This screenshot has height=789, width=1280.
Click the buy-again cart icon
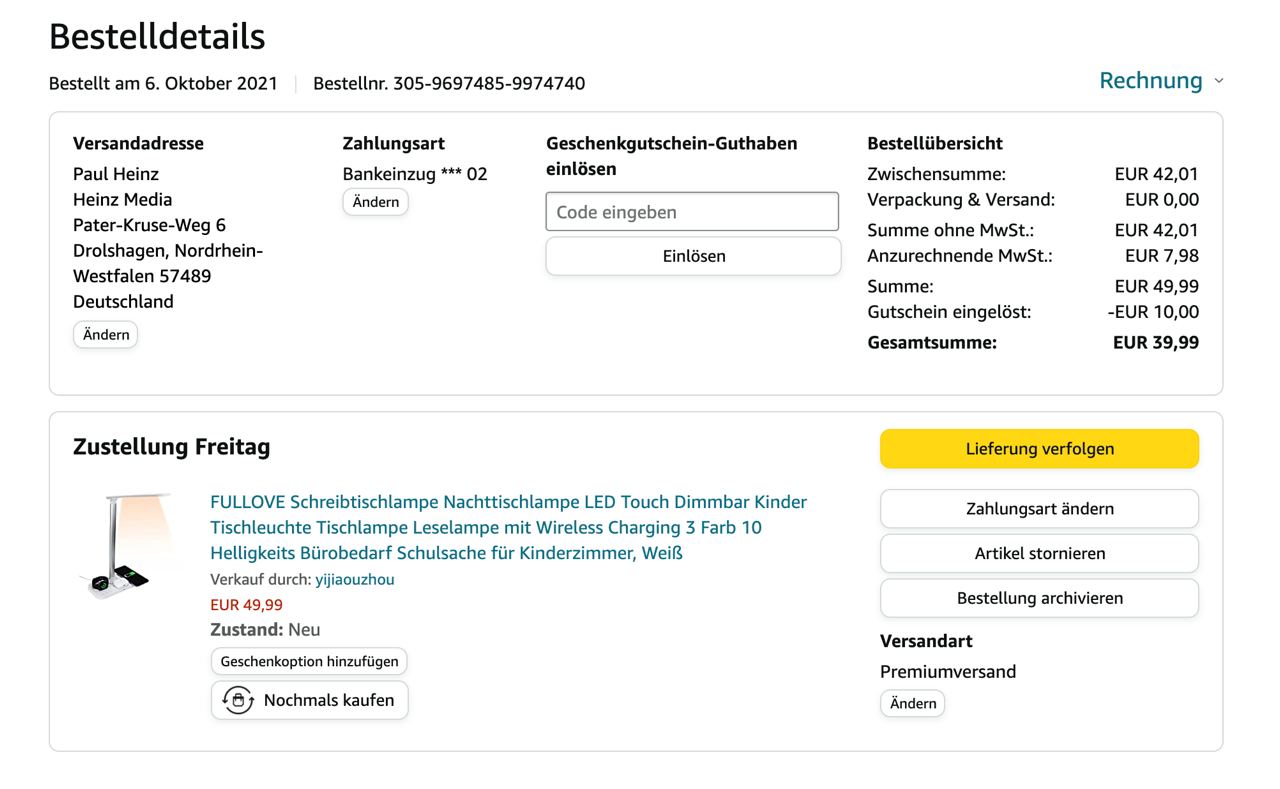pyautogui.click(x=237, y=700)
